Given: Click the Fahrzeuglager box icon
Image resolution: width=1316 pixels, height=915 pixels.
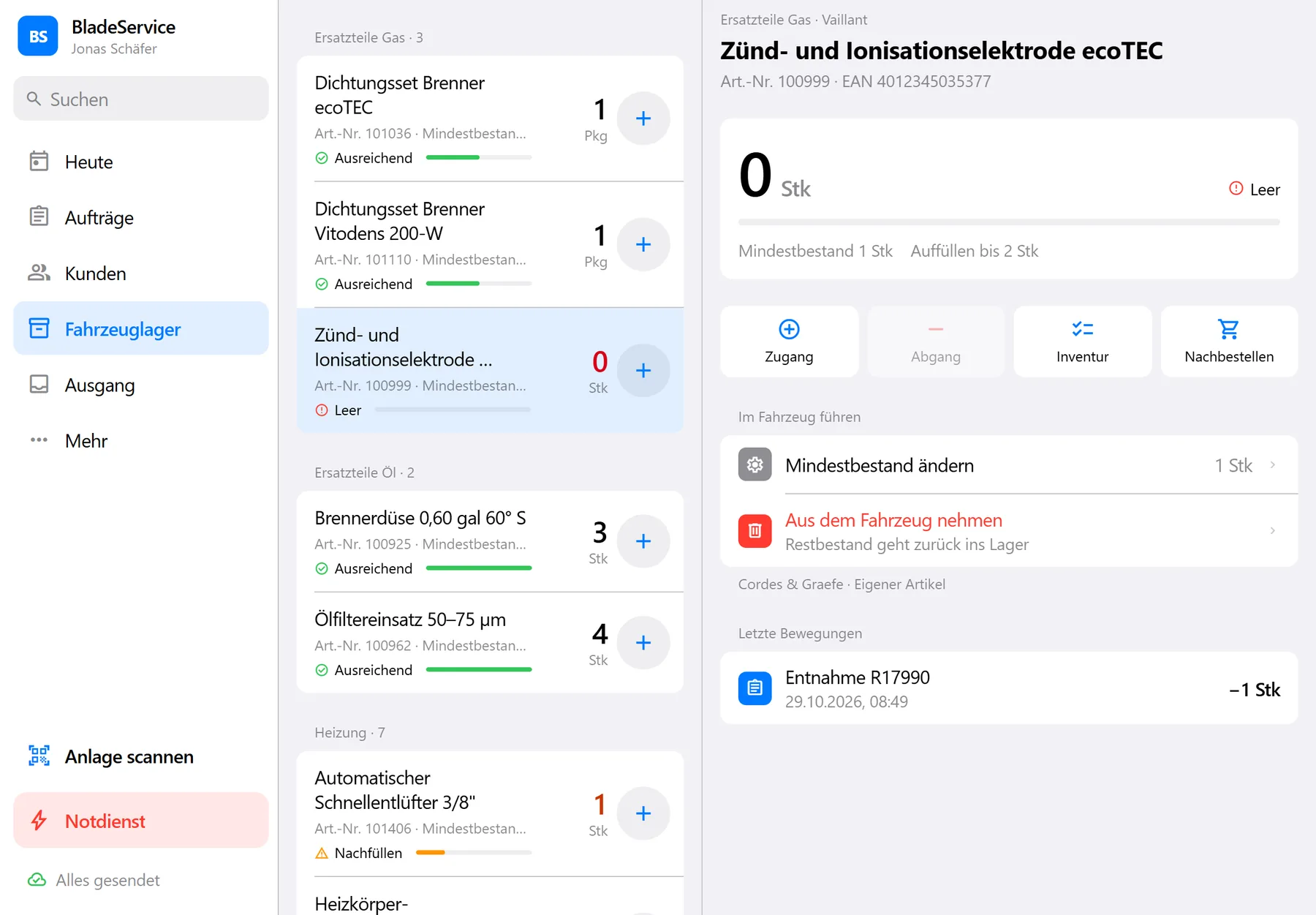Looking at the screenshot, I should [x=39, y=328].
